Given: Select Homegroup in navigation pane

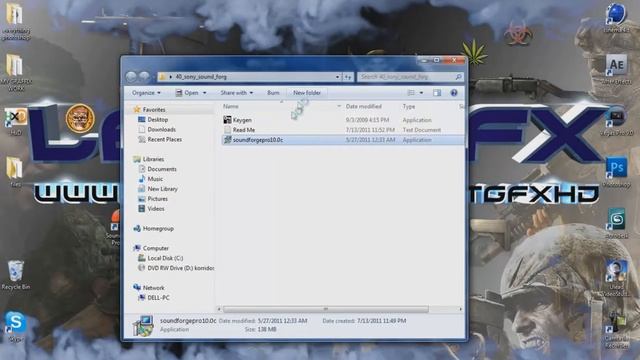Looking at the screenshot, I should (x=158, y=228).
